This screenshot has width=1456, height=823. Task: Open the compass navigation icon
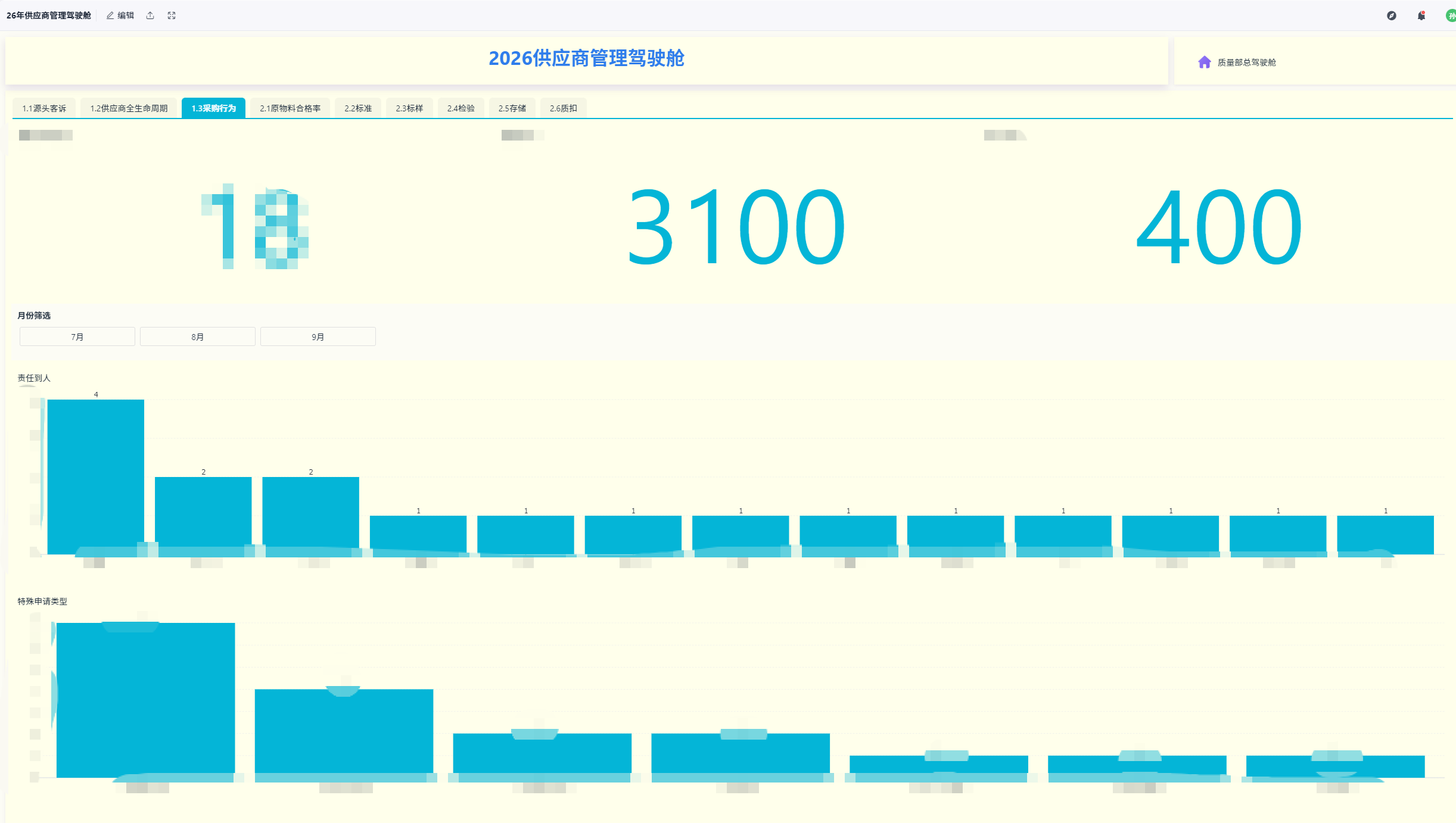point(1392,15)
